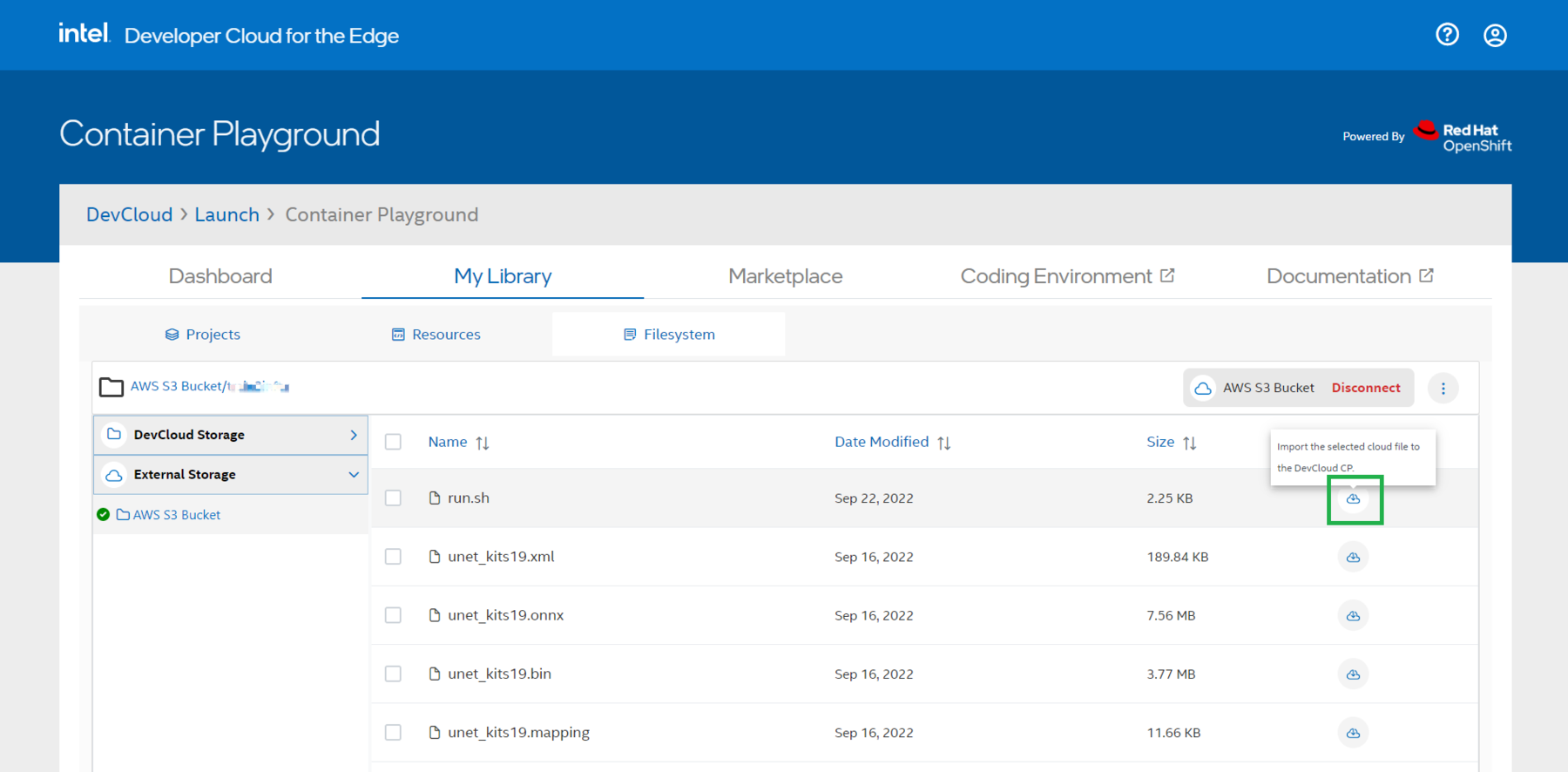The height and width of the screenshot is (772, 1568).
Task: Import run.sh using its cloud icon
Action: point(1353,499)
